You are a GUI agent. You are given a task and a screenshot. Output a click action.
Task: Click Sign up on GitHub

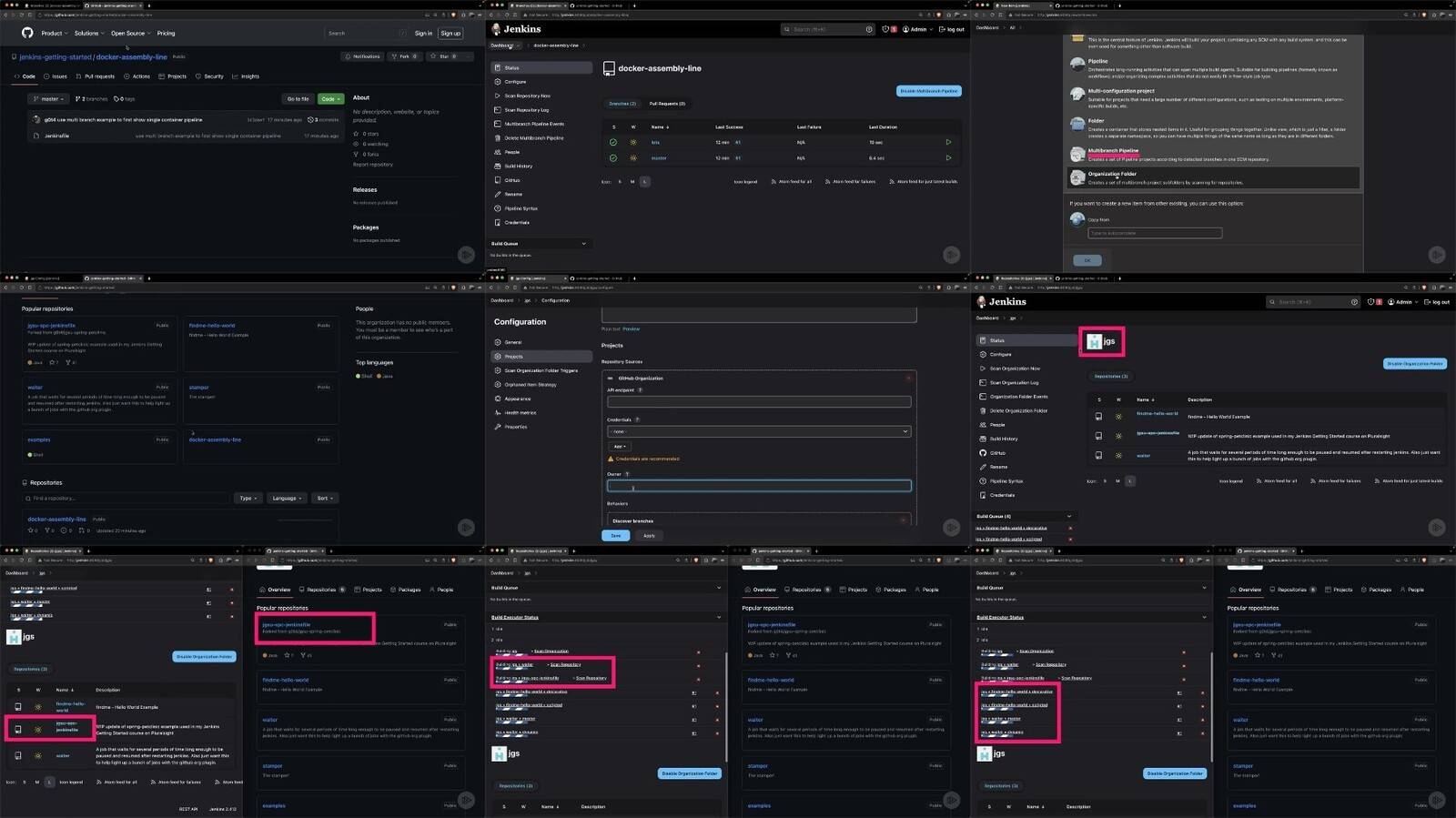(450, 34)
